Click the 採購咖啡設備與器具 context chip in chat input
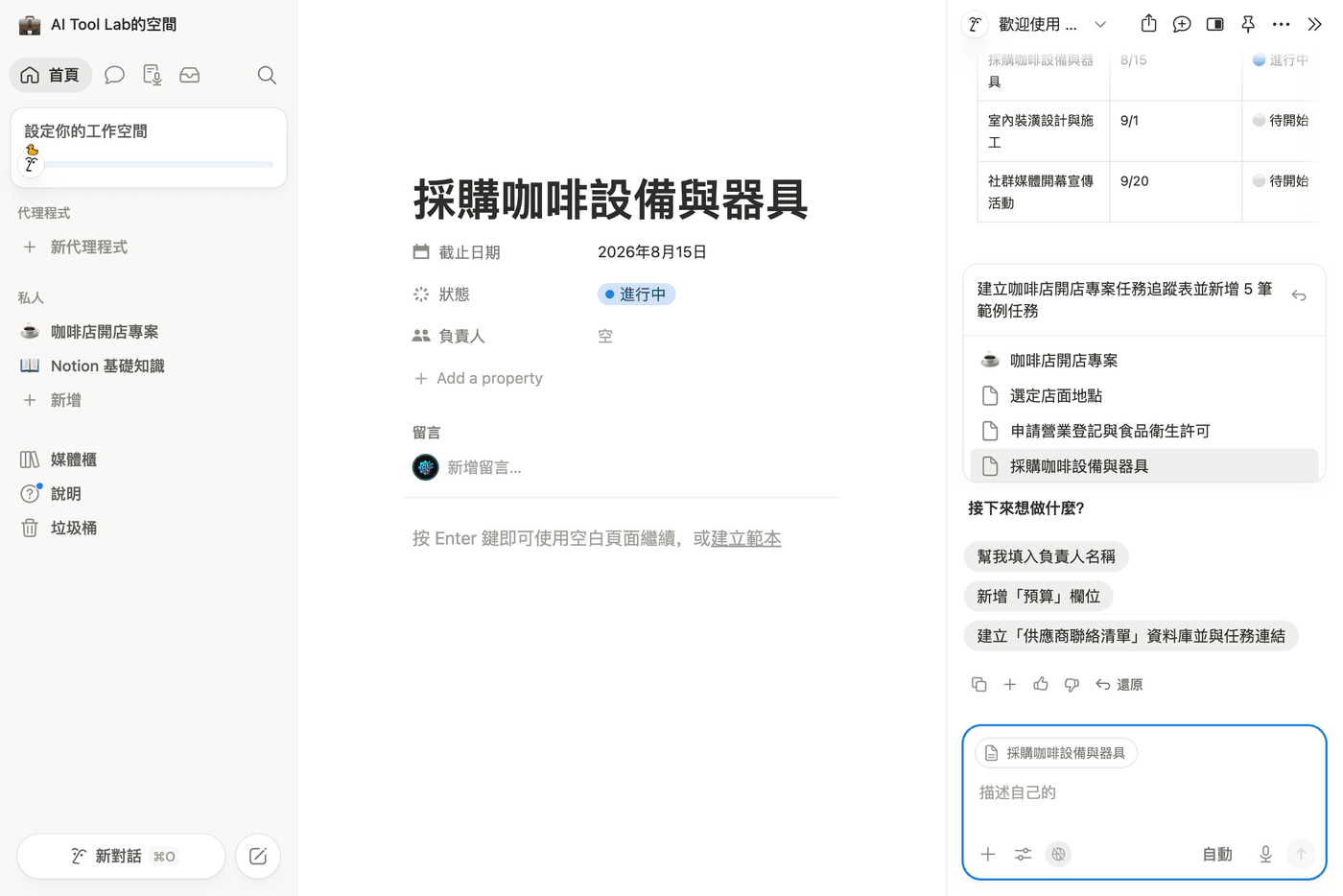This screenshot has height=896, width=1343. [1056, 754]
